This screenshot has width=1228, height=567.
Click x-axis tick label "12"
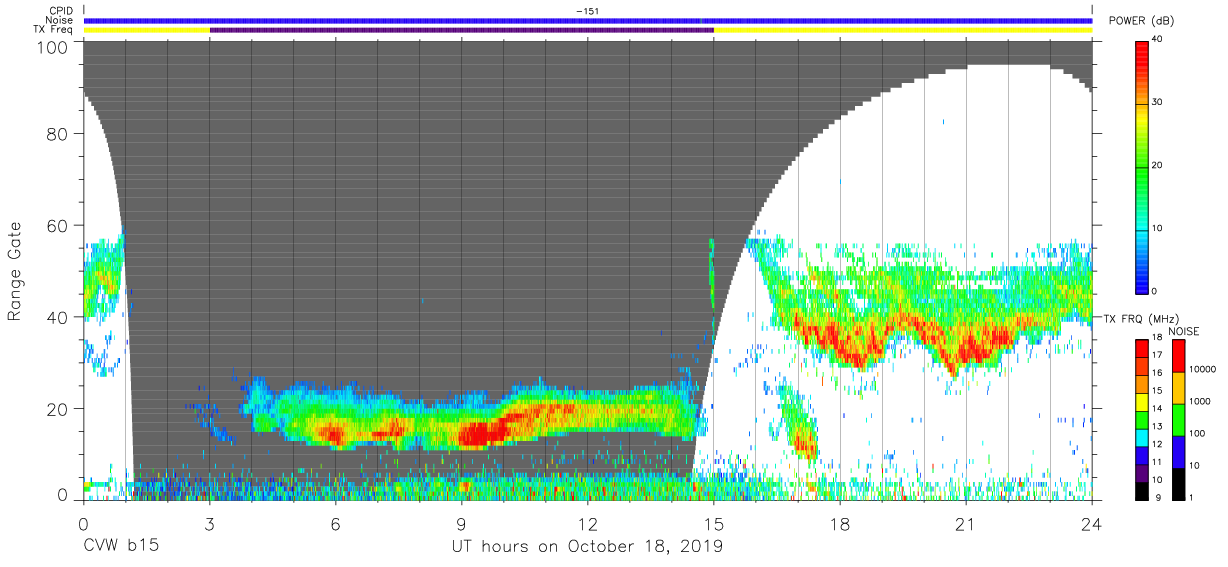pos(587,524)
